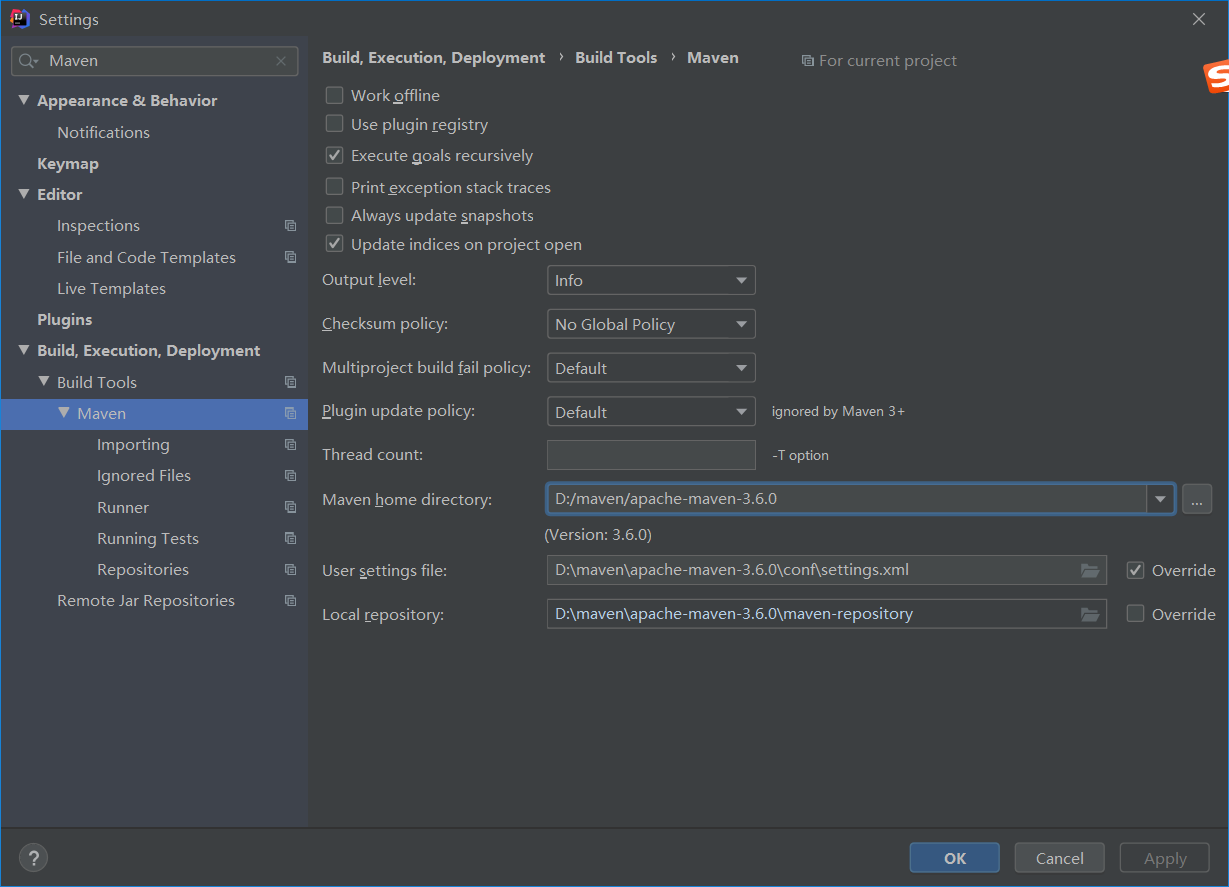Screen dimensions: 1229x887
Task: Check Override for Local repository
Action: coord(1135,614)
